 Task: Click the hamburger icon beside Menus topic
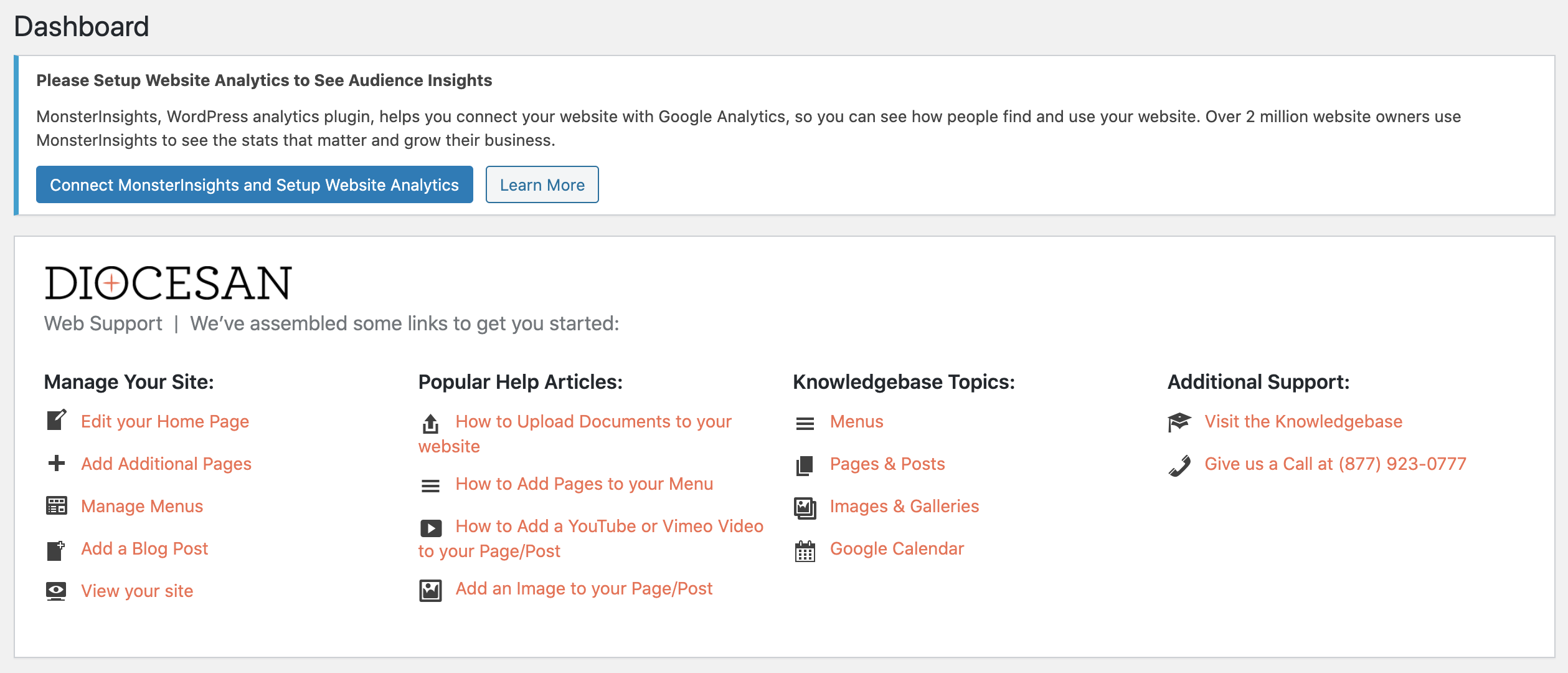click(805, 424)
